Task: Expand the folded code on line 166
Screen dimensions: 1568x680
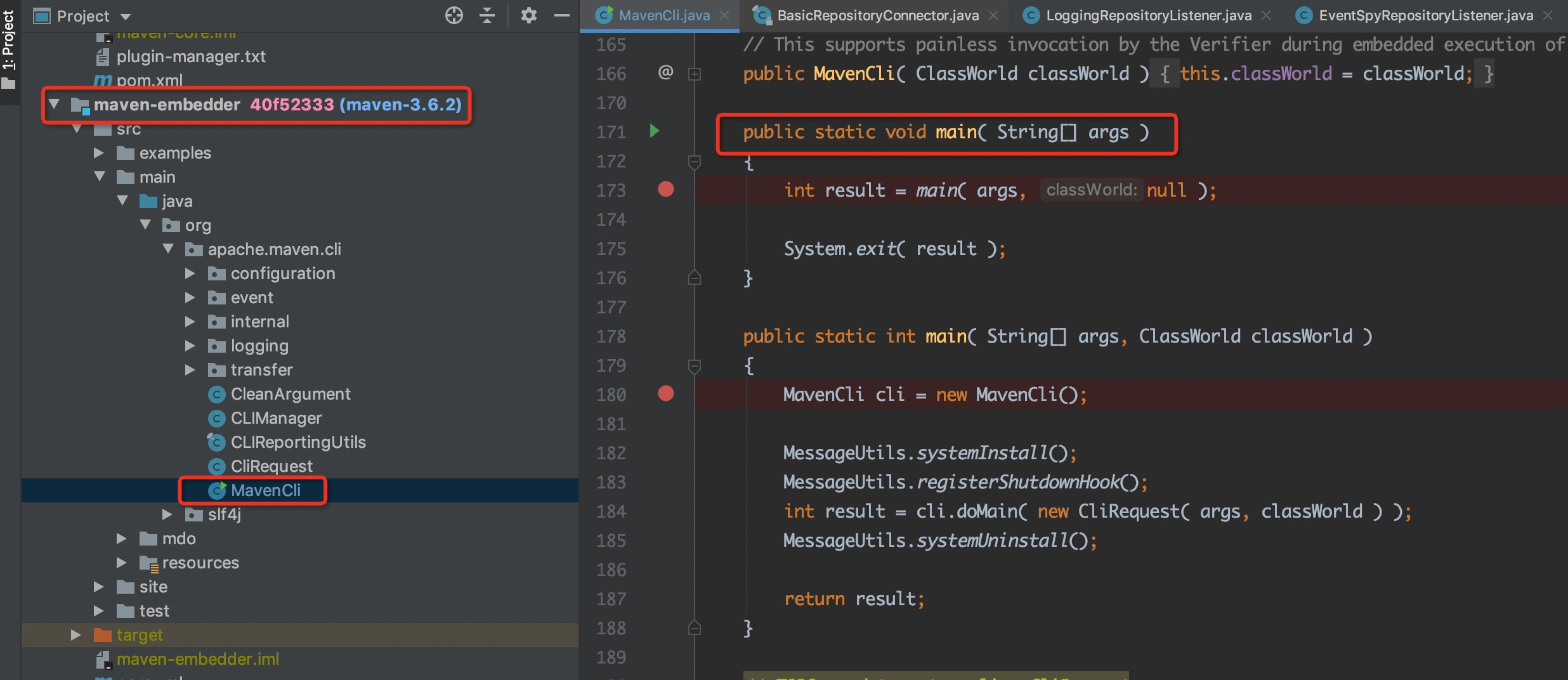Action: [x=695, y=74]
